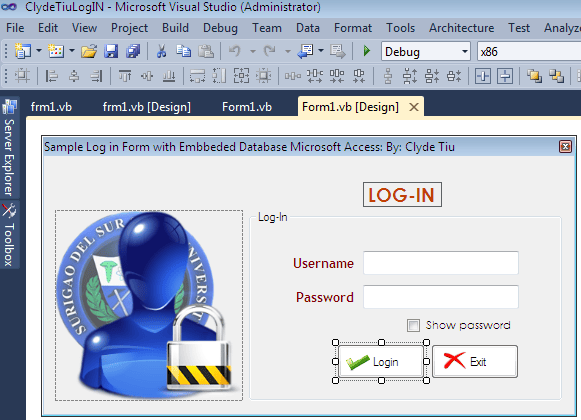Open the Debug menu
Image resolution: width=581 pixels, height=420 pixels.
[220, 28]
